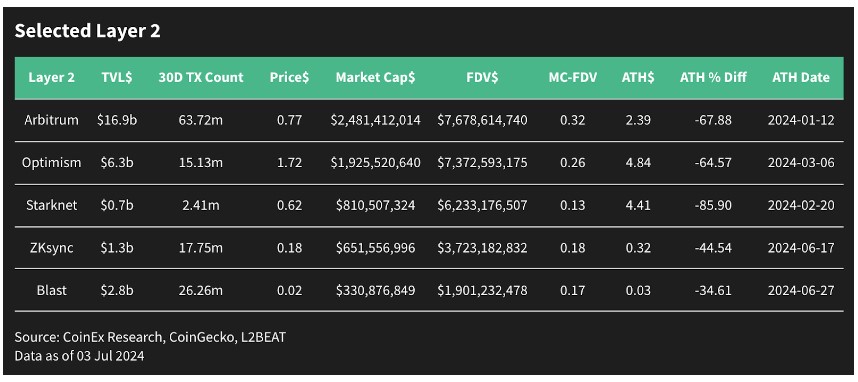Select the Blast row name
Image resolution: width=858 pixels, height=382 pixels.
tap(51, 290)
